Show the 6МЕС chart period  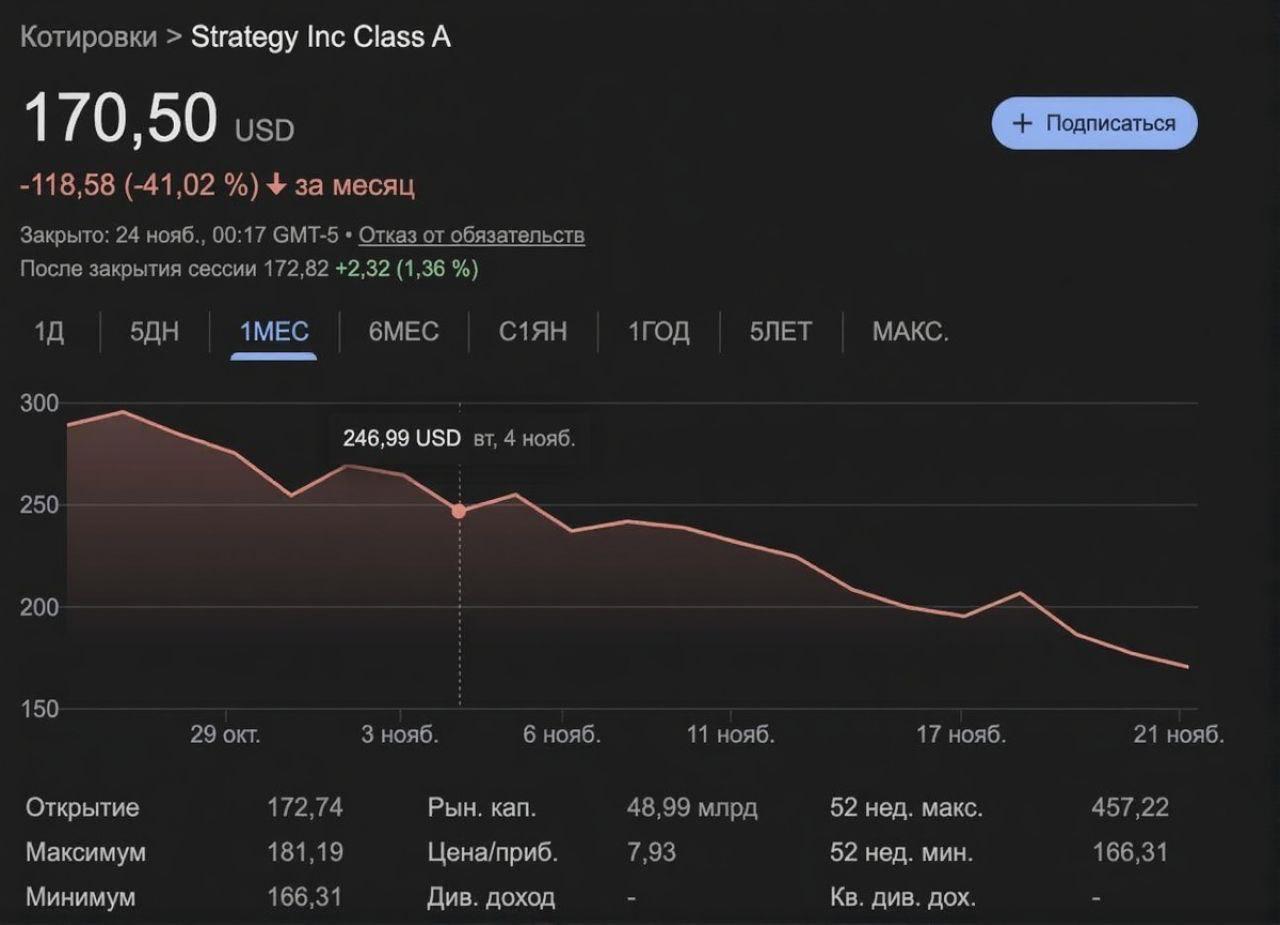403,332
